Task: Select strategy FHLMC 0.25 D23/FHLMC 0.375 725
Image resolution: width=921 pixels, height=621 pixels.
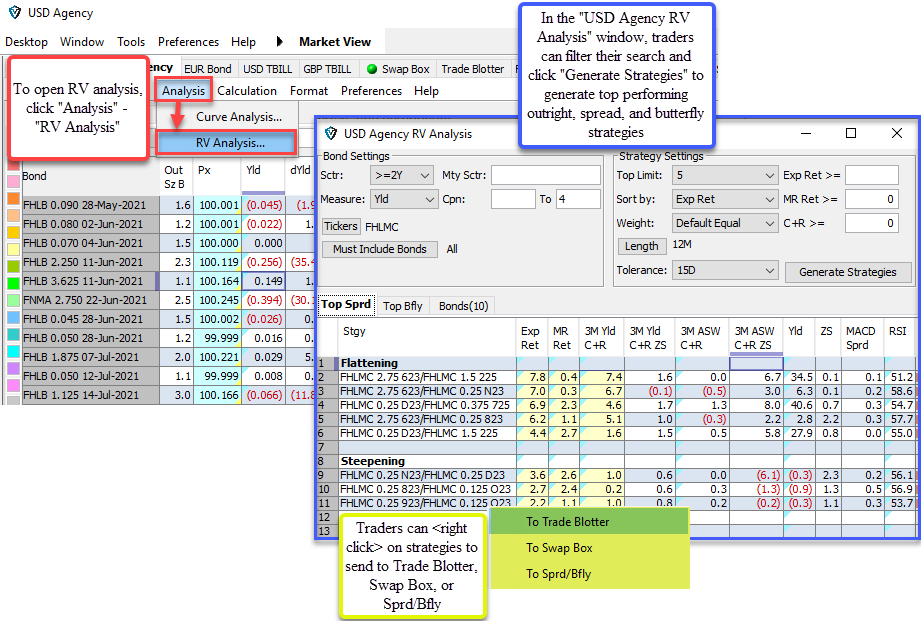Action: 425,405
